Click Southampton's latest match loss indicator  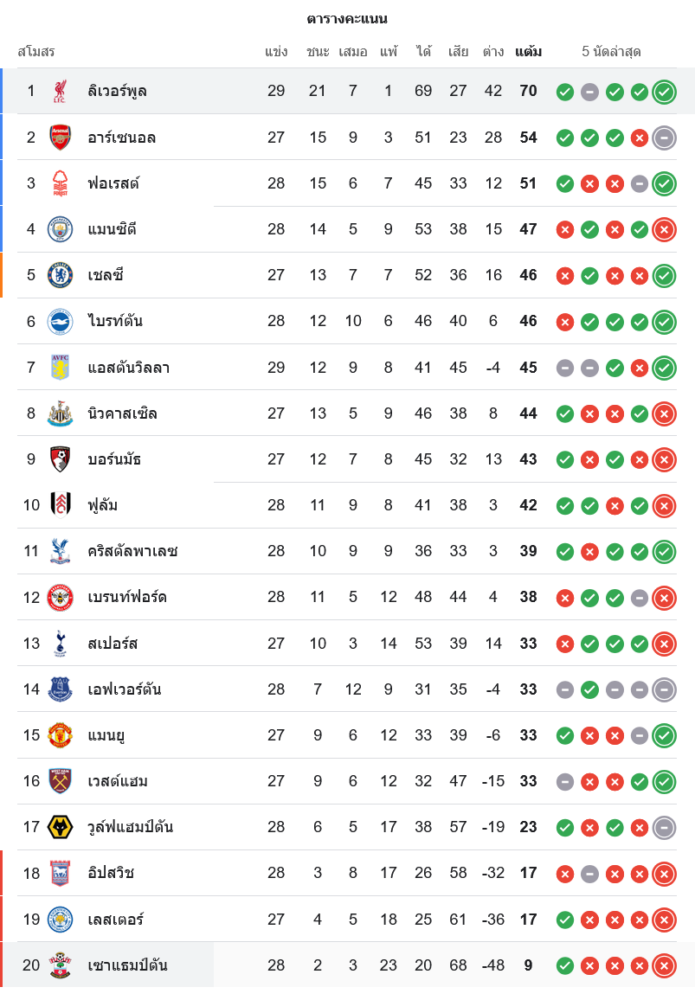(x=664, y=966)
